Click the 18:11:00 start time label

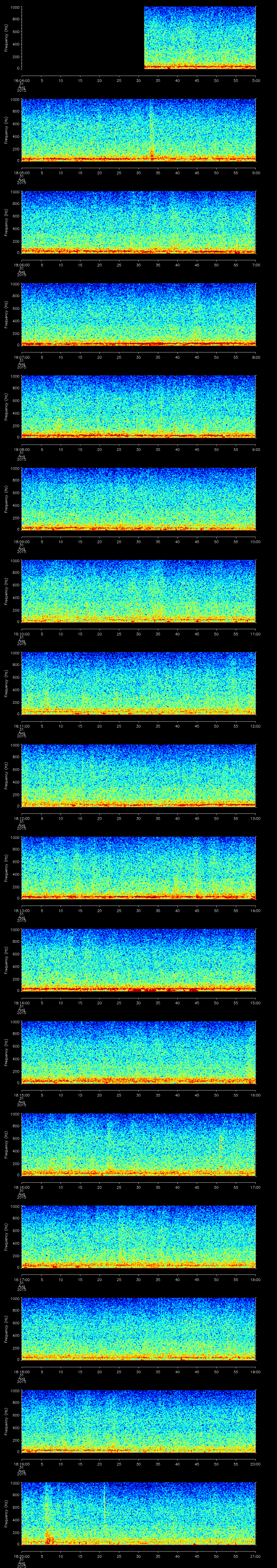point(21,726)
